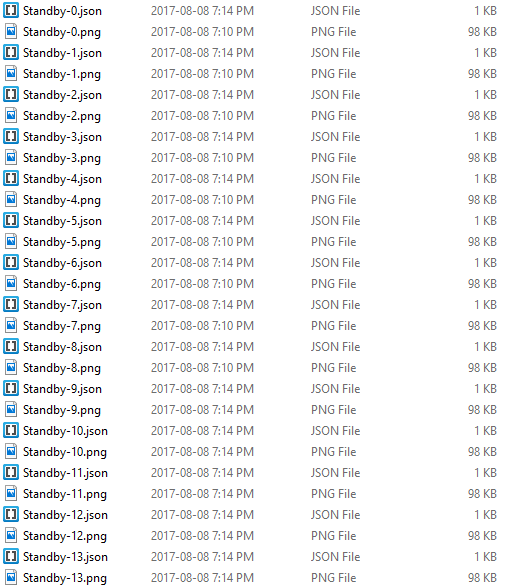Select the file name Standby-1.png
This screenshot has height=588, width=520.
coord(62,74)
